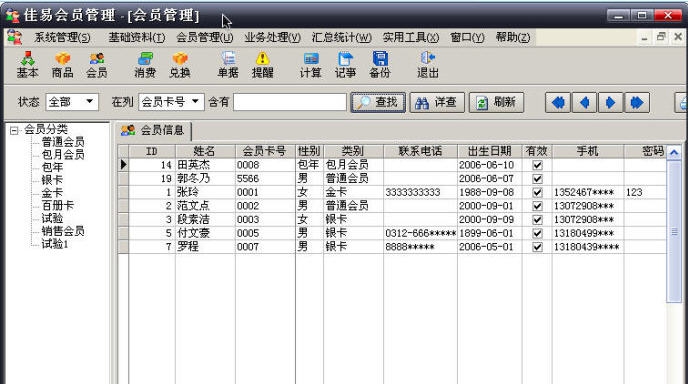The height and width of the screenshot is (384, 688).
Task: Click the 备份 backup disk icon
Action: tap(380, 65)
